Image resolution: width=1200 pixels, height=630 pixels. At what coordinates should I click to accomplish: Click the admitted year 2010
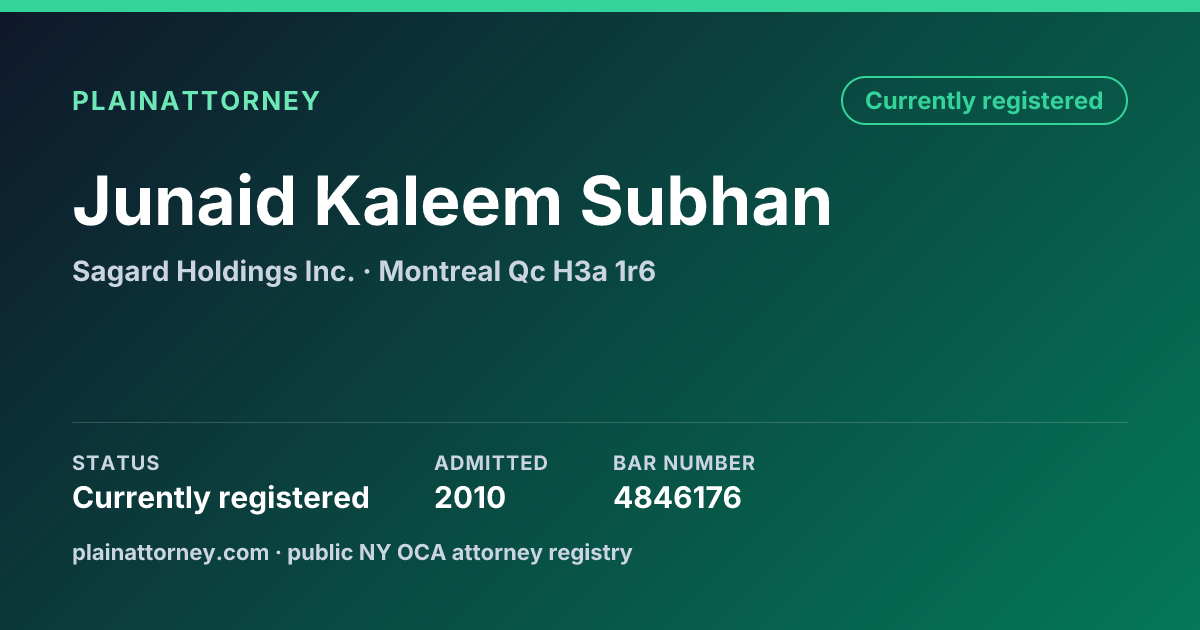coord(470,498)
